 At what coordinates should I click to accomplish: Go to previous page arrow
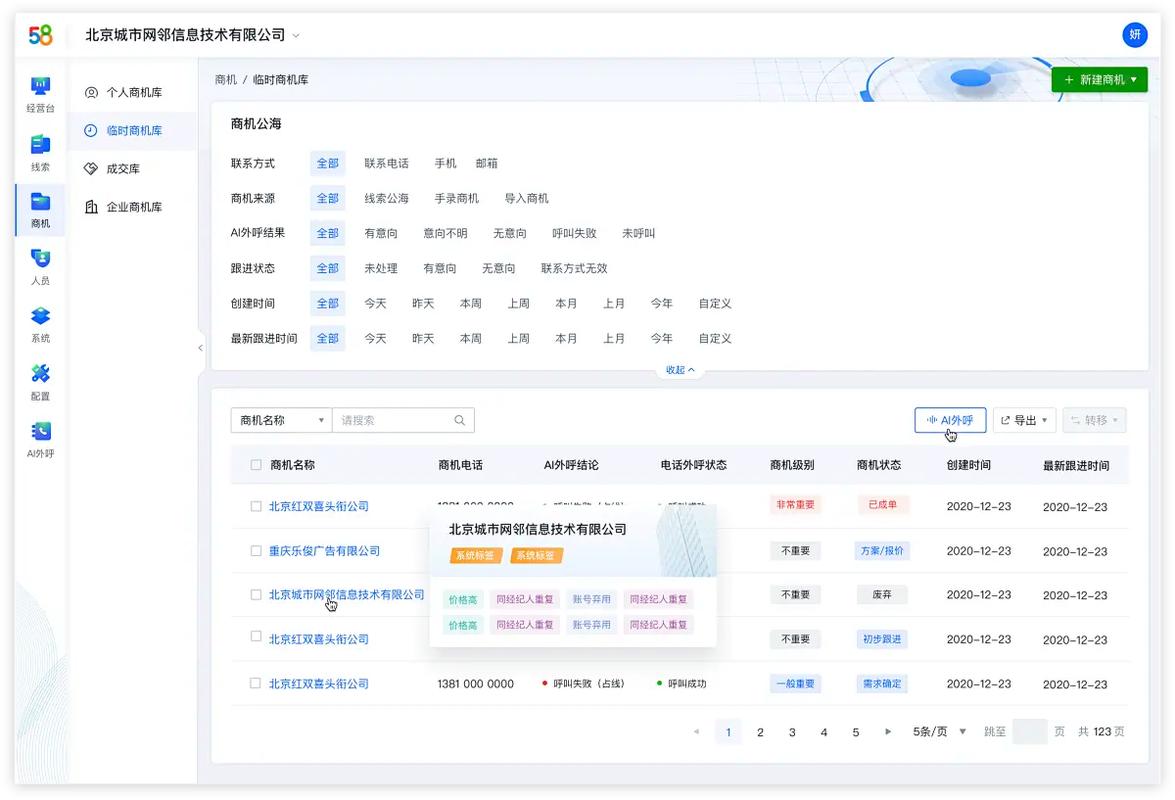click(696, 732)
